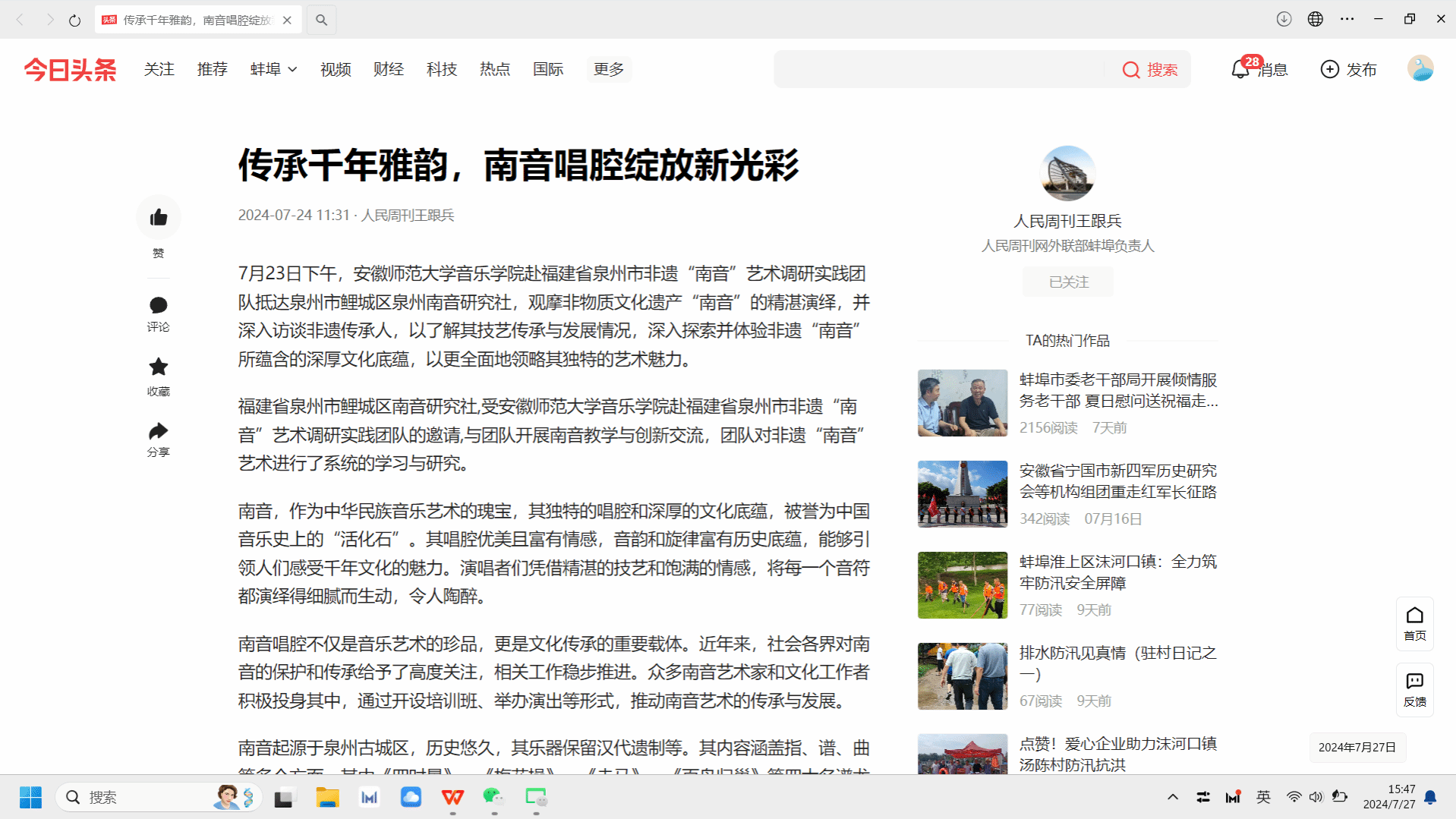Open notifications bell with 28 badge
The height and width of the screenshot is (819, 1456).
coord(1240,70)
